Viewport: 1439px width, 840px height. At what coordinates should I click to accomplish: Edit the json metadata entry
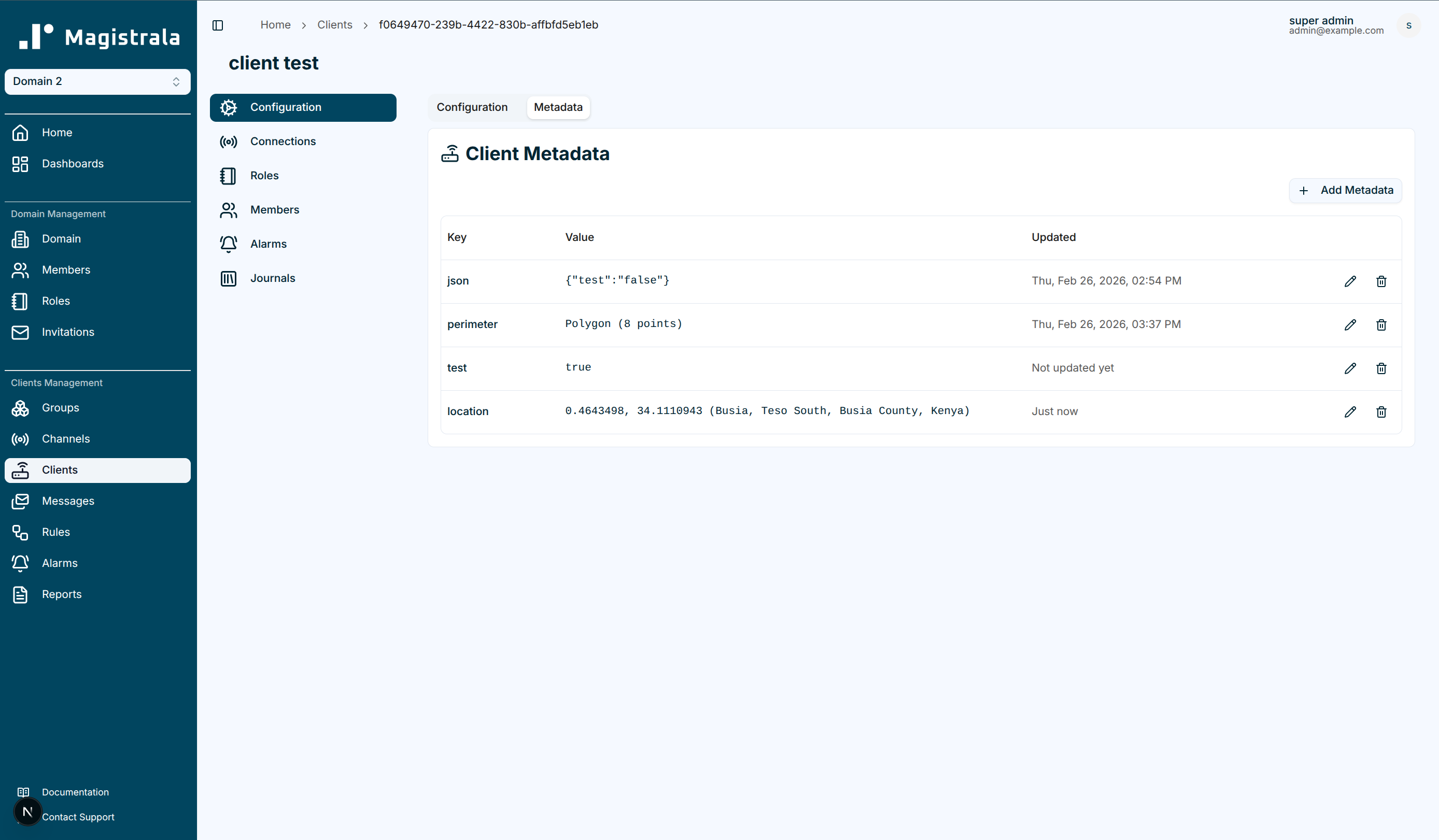(x=1350, y=281)
